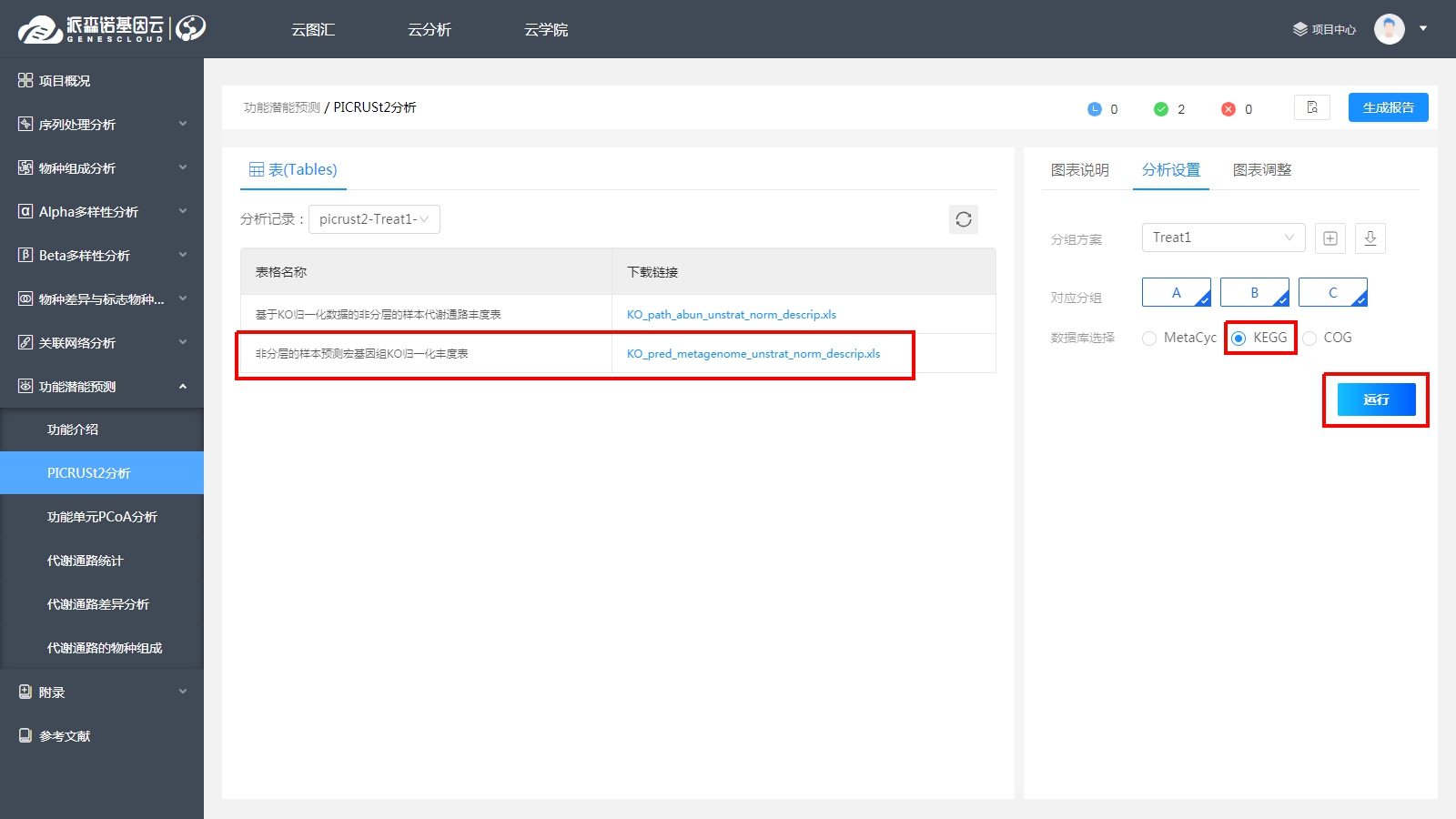Collapse the functional potential prediction section
This screenshot has width=1456, height=819.
tap(183, 386)
